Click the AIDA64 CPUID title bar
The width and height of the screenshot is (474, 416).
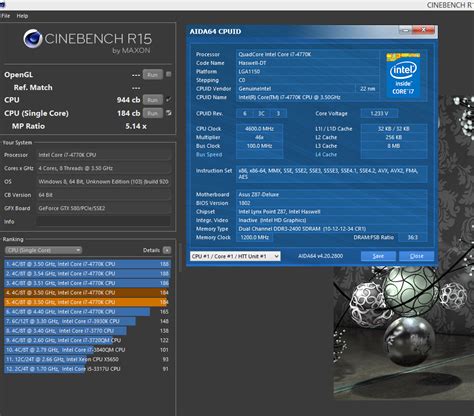coord(293,32)
